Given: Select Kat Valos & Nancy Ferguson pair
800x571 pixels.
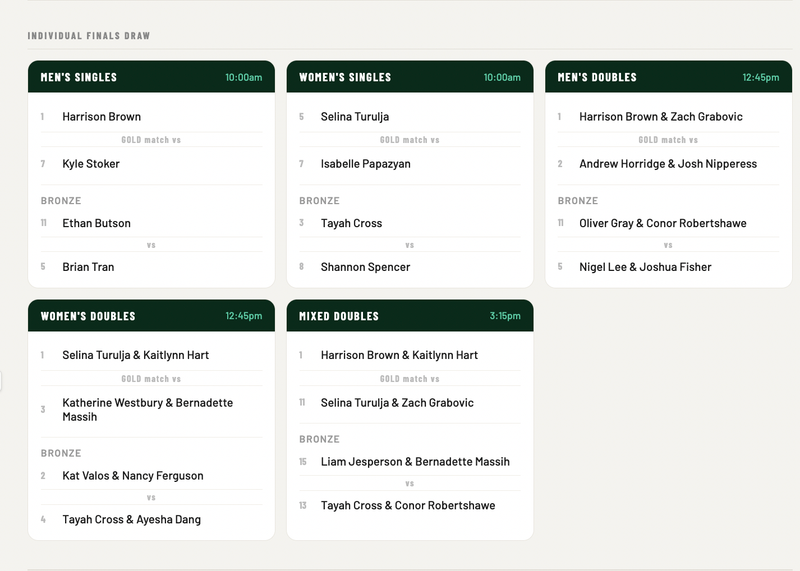Looking at the screenshot, I should (133, 476).
